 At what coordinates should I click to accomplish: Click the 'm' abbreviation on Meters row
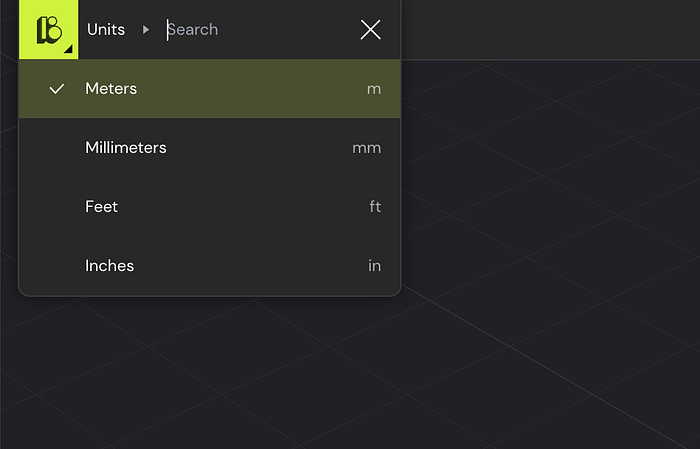click(374, 89)
